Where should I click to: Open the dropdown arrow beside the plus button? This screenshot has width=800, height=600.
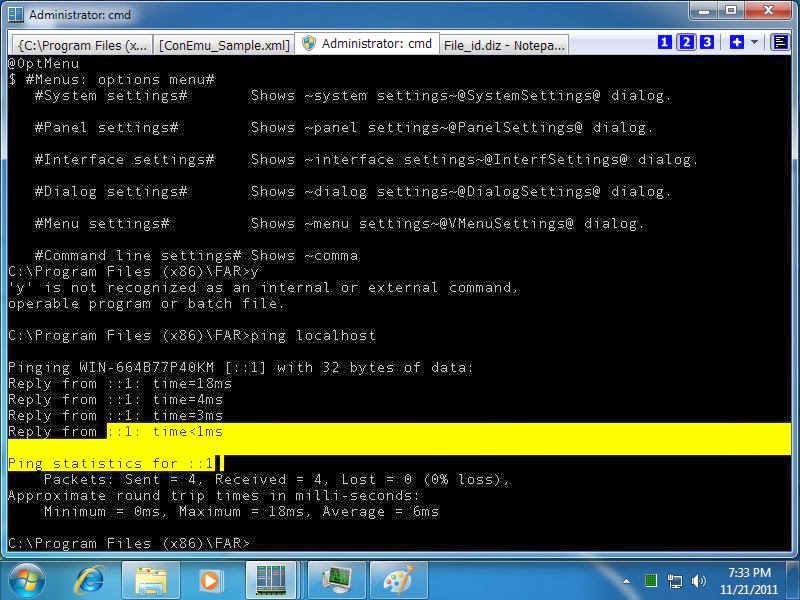755,43
